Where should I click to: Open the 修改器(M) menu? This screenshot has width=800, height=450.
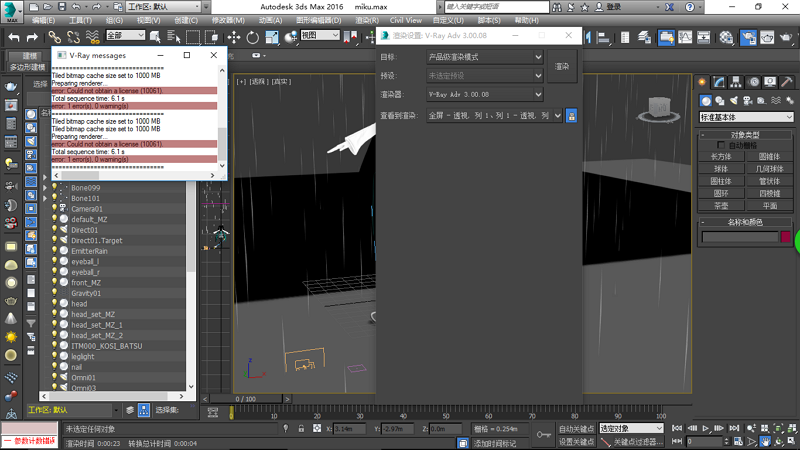coord(229,20)
